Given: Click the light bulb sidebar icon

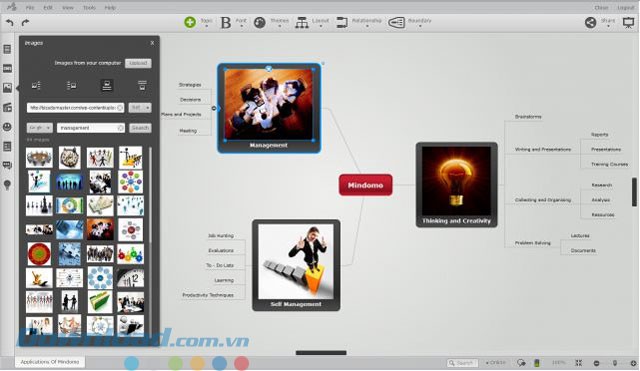Looking at the screenshot, I should pyautogui.click(x=7, y=185).
